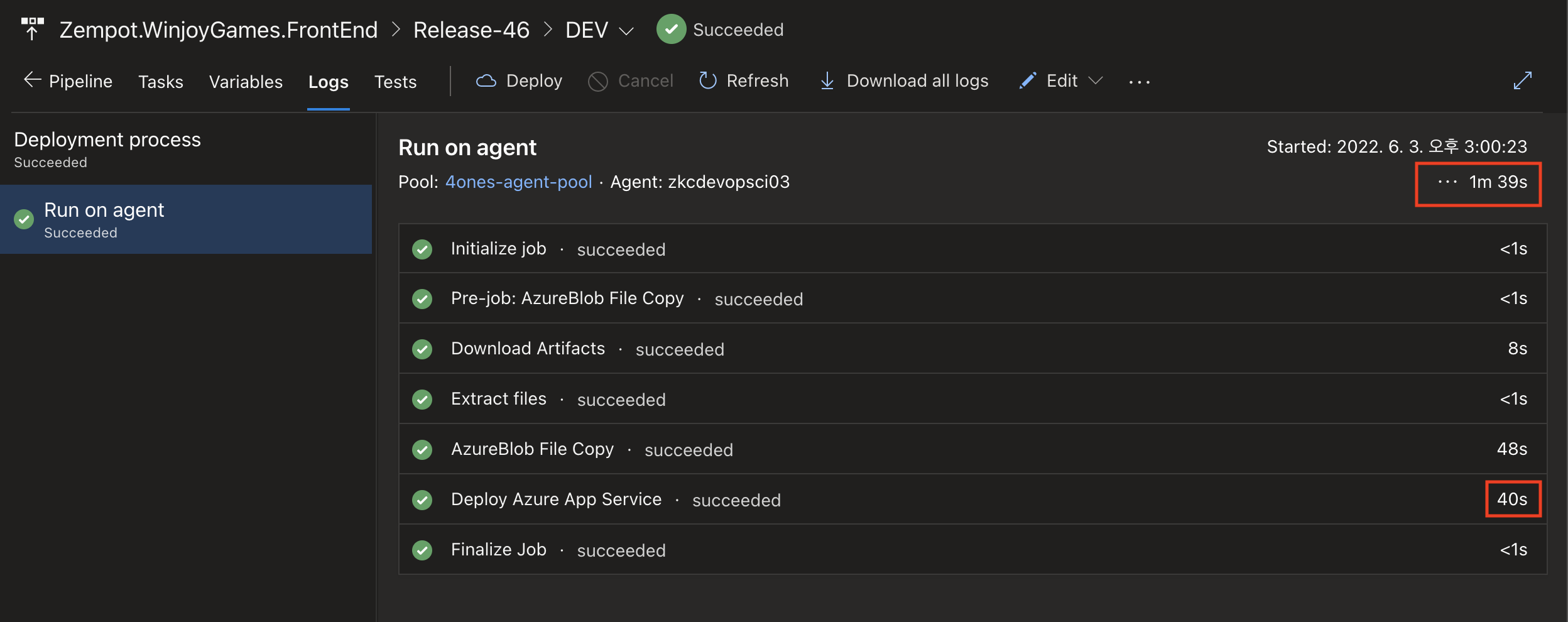Click the Deploy cloud button
This screenshot has height=622, width=1568.
519,81
